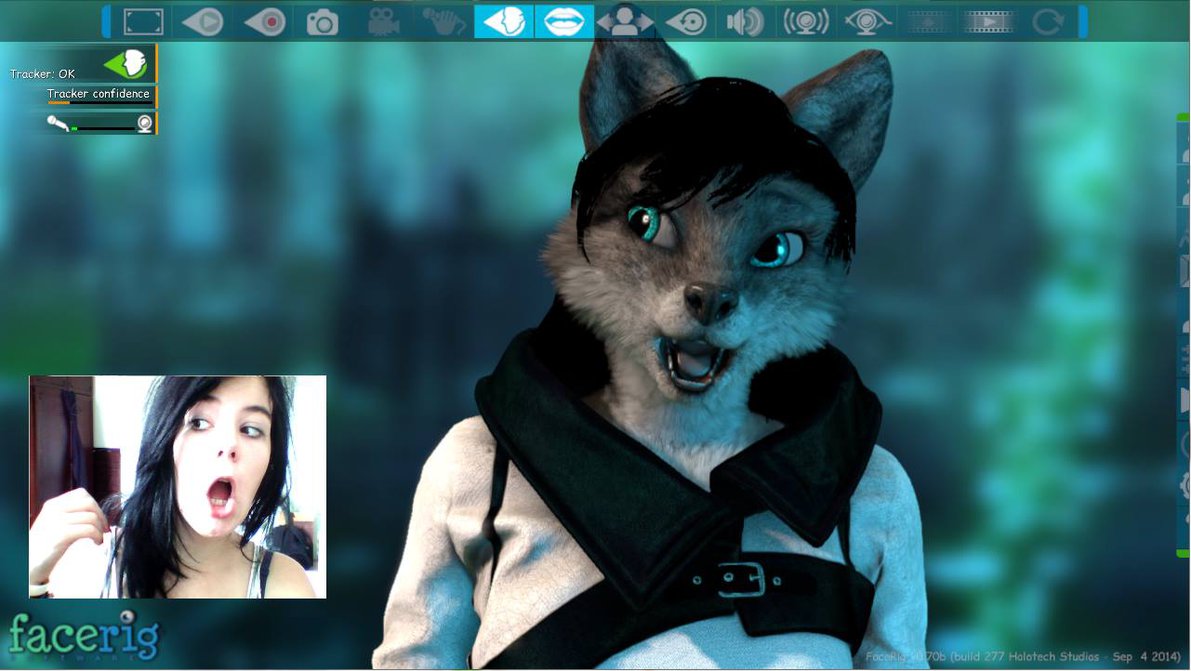Click the webcam eye icon in toolbar
The width and height of the screenshot is (1191, 671).
pyautogui.click(x=867, y=21)
